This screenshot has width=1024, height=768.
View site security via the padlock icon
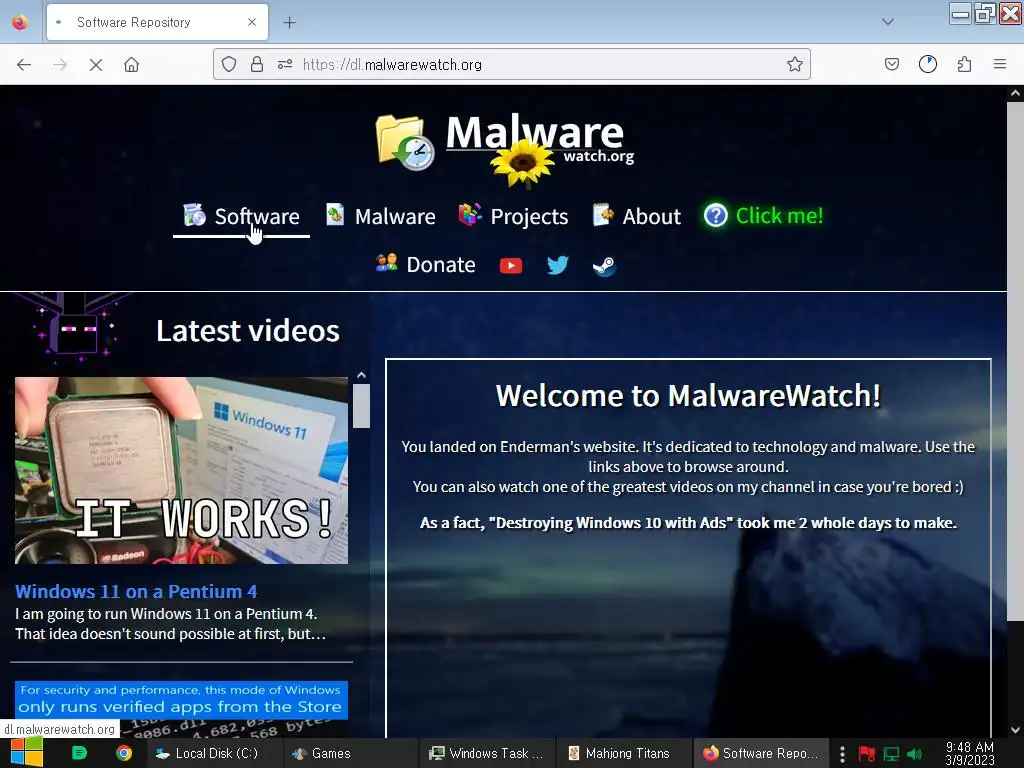[257, 64]
